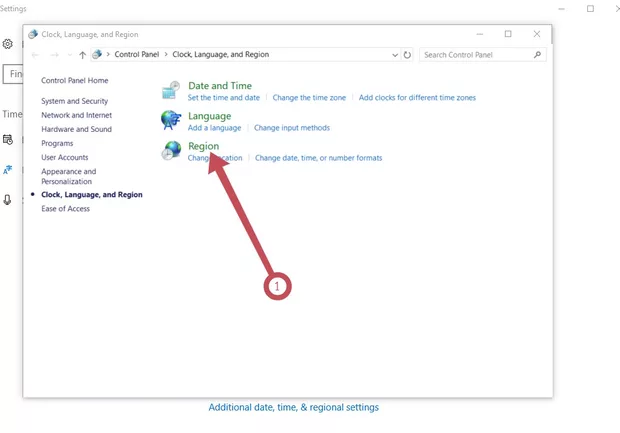Viewport: 620px width, 433px height.
Task: Click Change date, time, or number formats
Action: (318, 158)
